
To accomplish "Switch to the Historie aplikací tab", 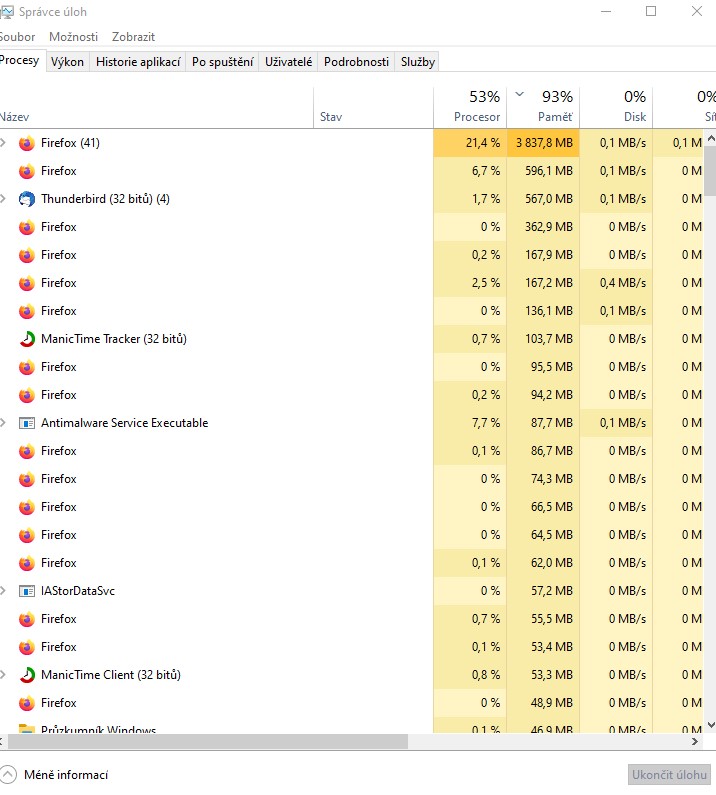I will coord(138,62).
